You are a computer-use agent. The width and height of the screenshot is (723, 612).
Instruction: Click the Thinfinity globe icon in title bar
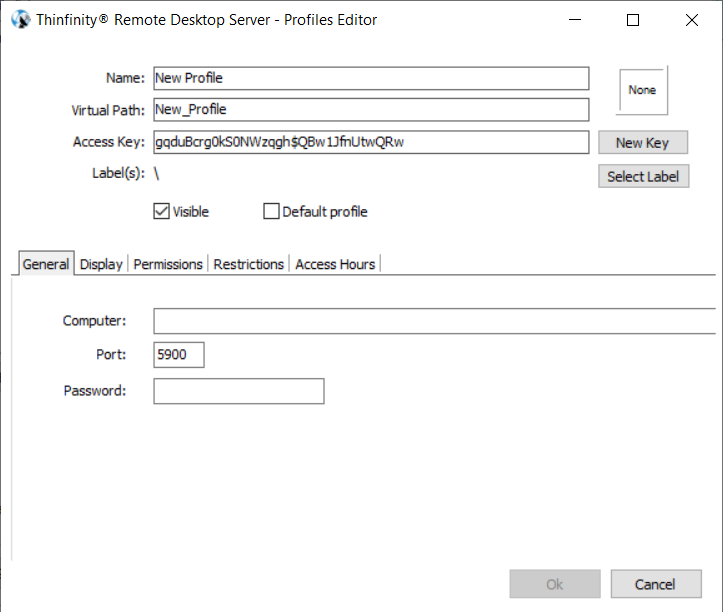click(x=21, y=20)
